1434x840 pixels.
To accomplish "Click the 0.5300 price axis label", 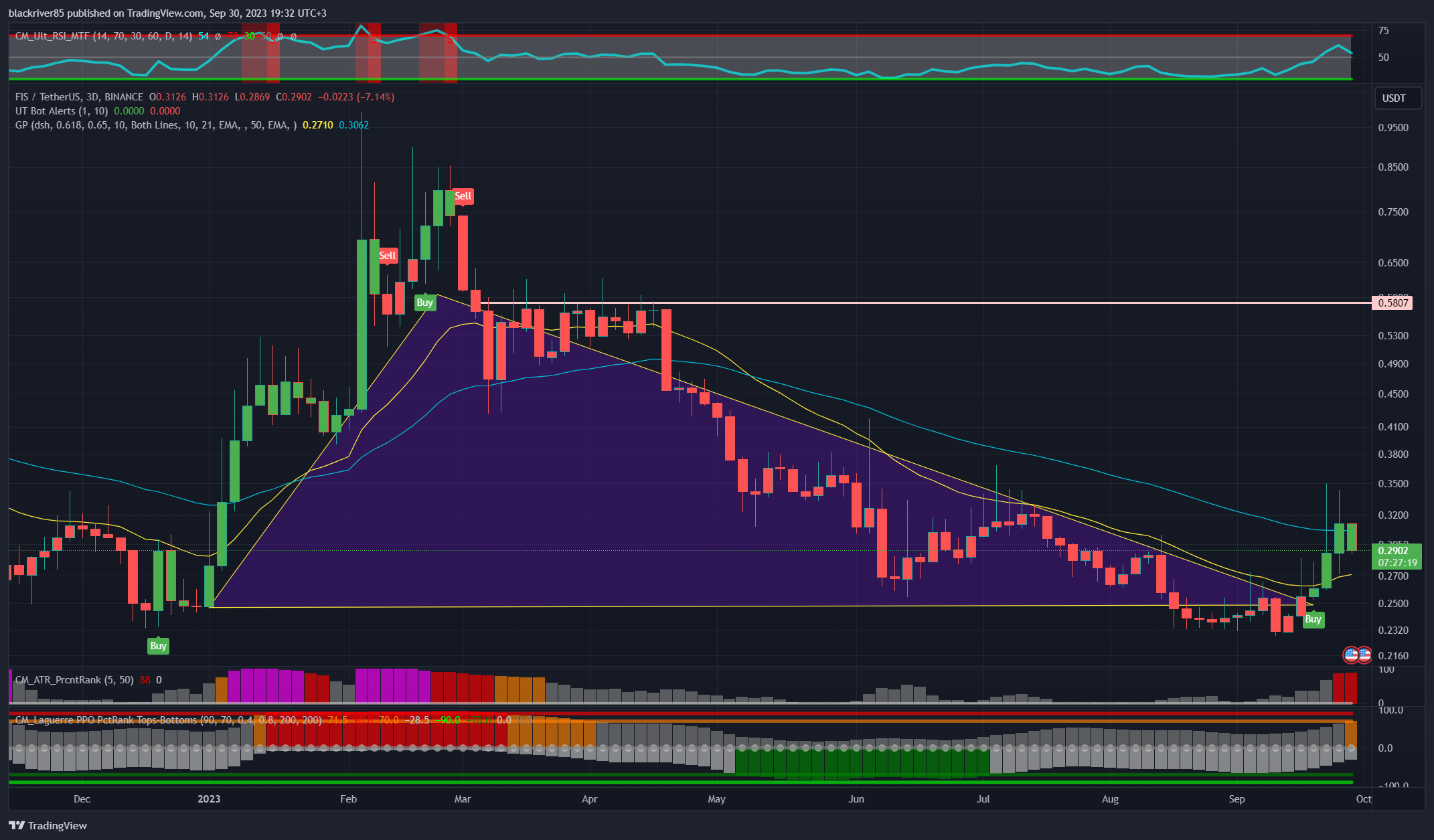I will coord(1393,336).
